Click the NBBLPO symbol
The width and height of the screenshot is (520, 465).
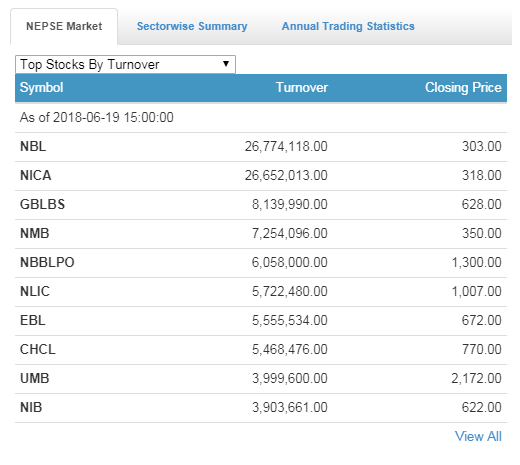pos(47,262)
